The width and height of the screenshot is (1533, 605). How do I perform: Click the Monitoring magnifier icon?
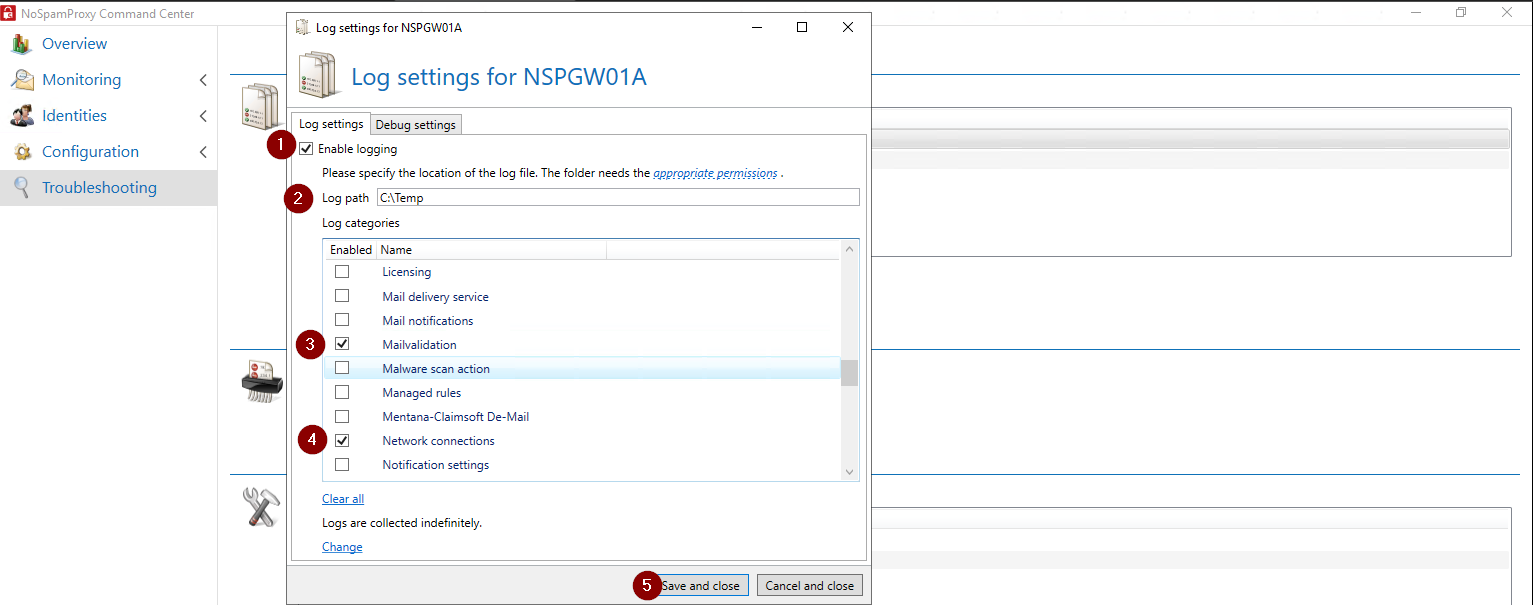click(21, 80)
